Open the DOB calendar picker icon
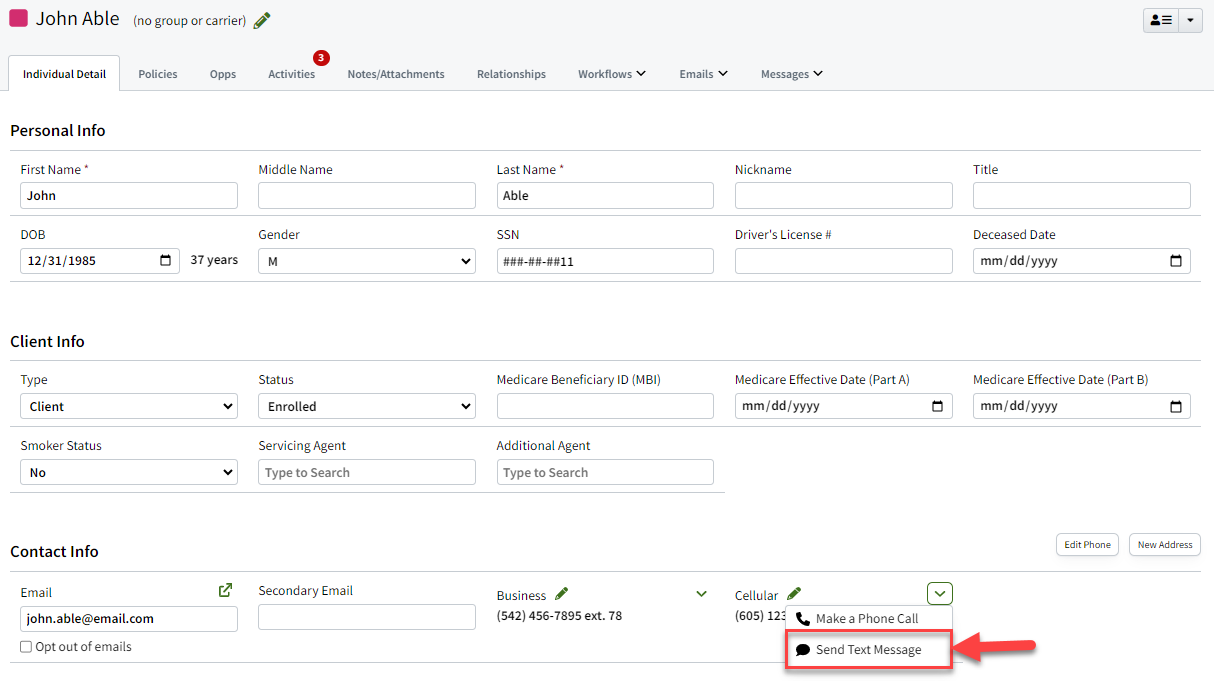Image resolution: width=1214 pixels, height=681 pixels. point(166,261)
